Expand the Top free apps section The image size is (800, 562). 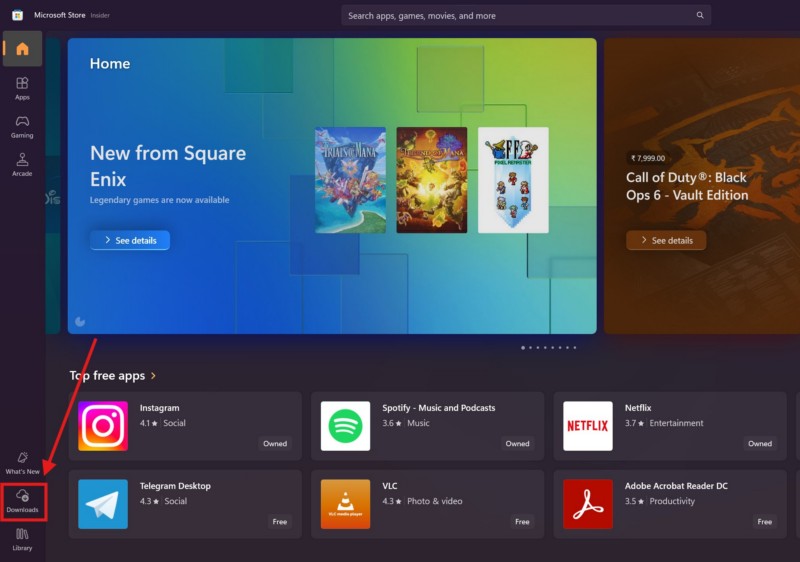tap(153, 376)
